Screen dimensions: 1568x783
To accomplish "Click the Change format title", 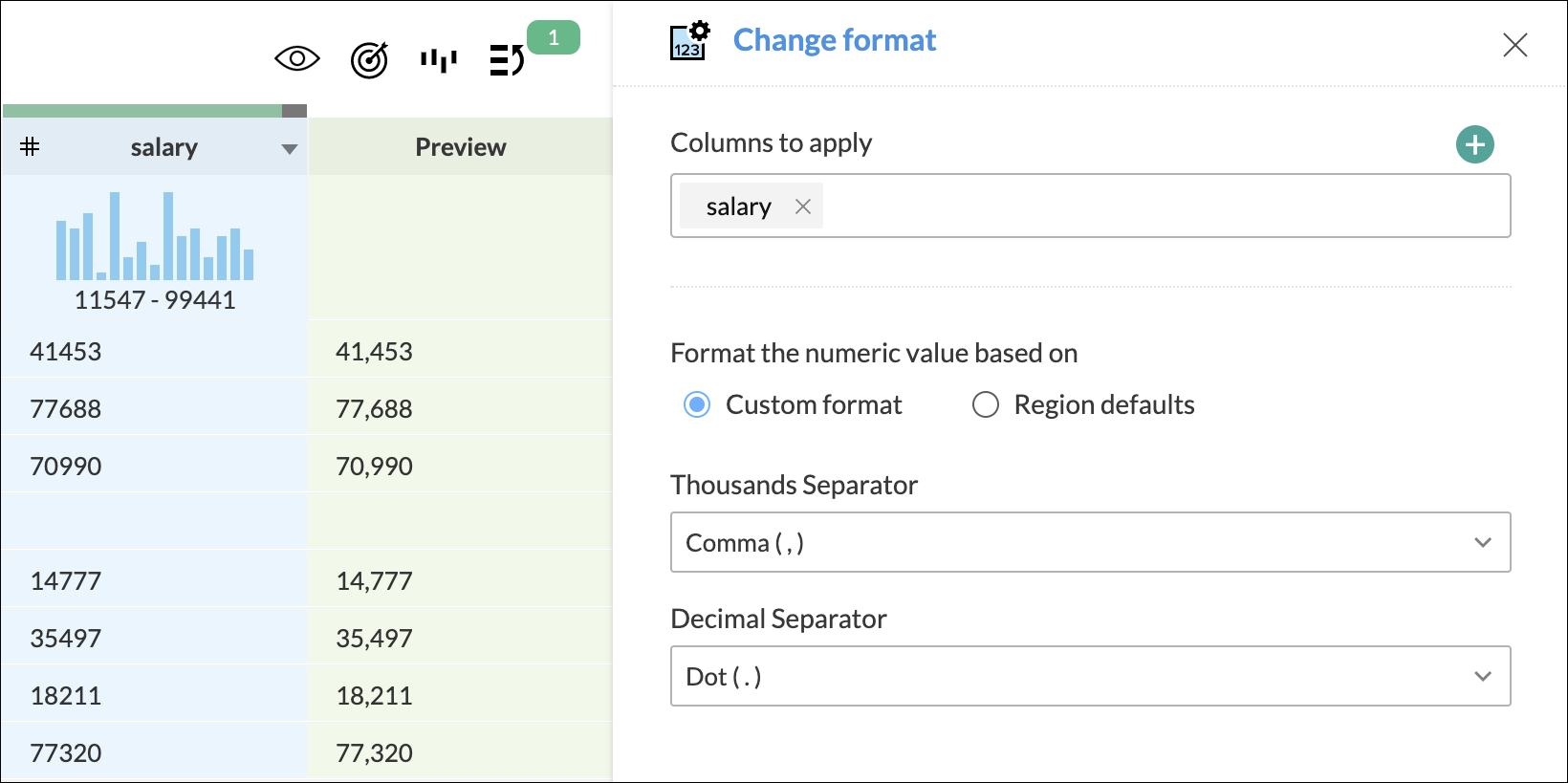I will pyautogui.click(x=834, y=40).
